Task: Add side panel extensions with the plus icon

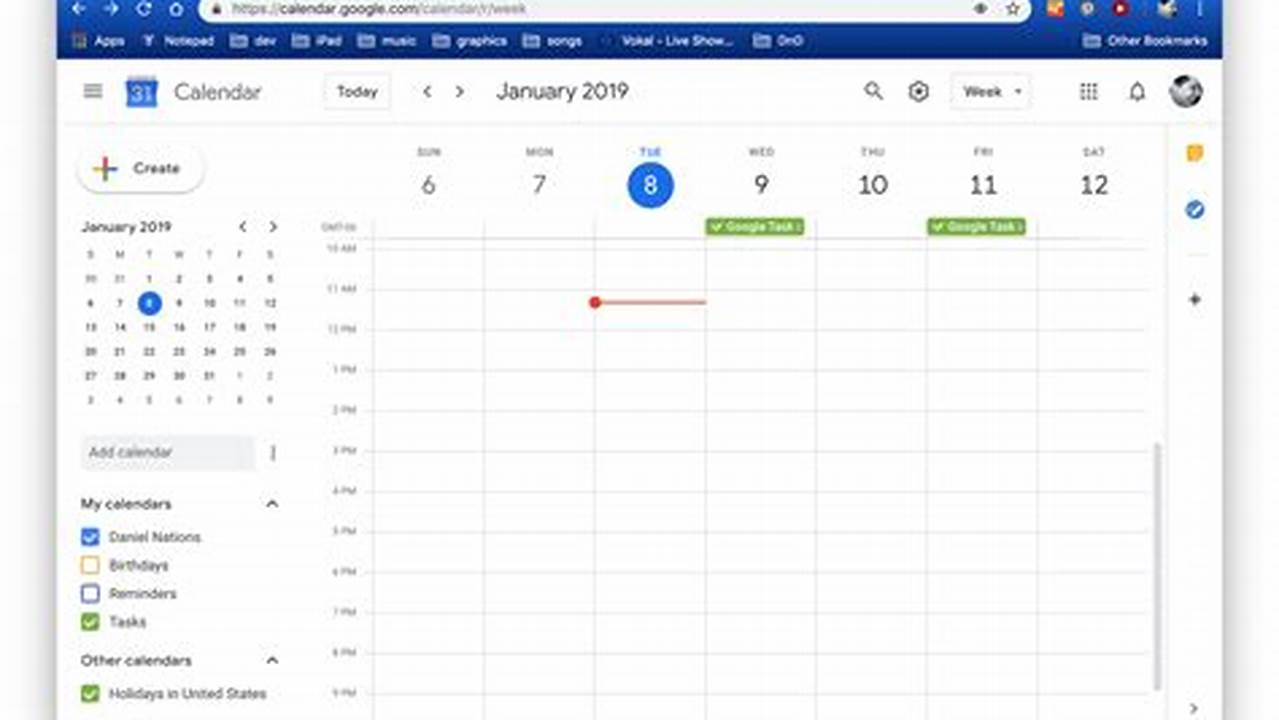Action: [x=1194, y=299]
